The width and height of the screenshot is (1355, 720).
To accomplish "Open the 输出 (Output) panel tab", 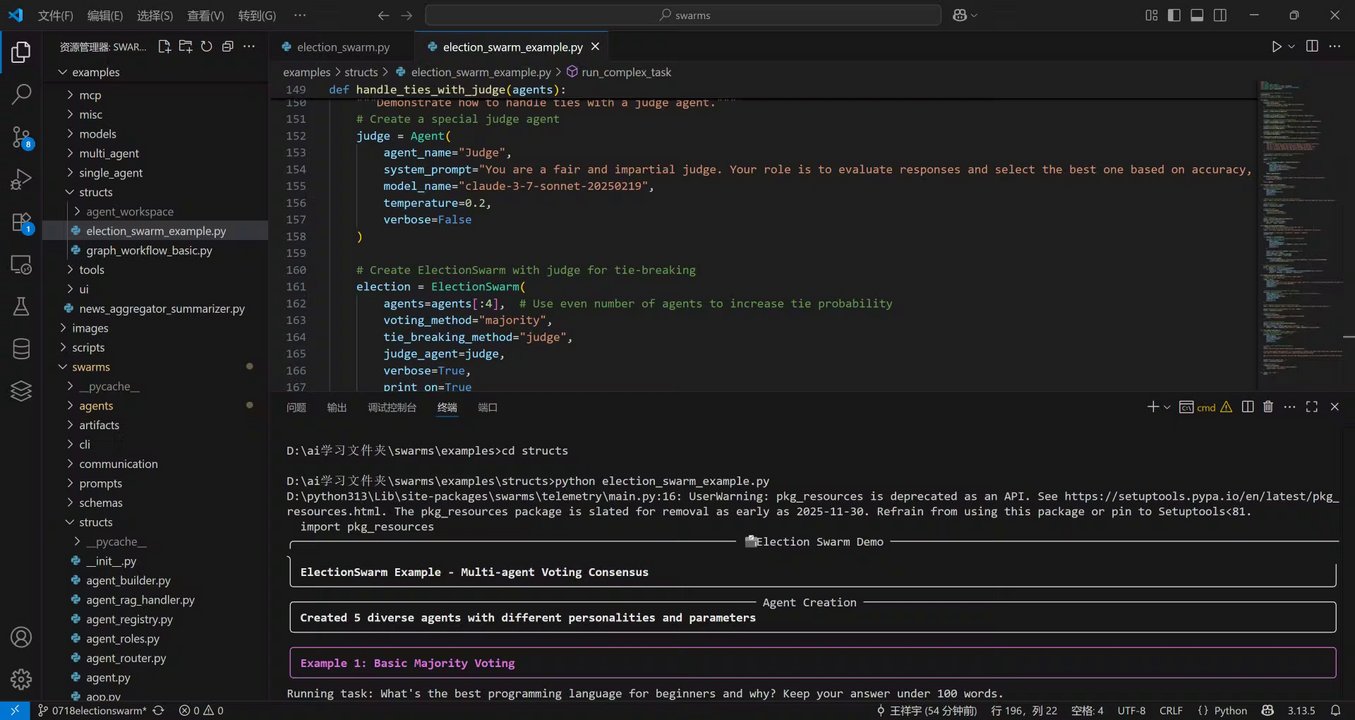I will (337, 408).
